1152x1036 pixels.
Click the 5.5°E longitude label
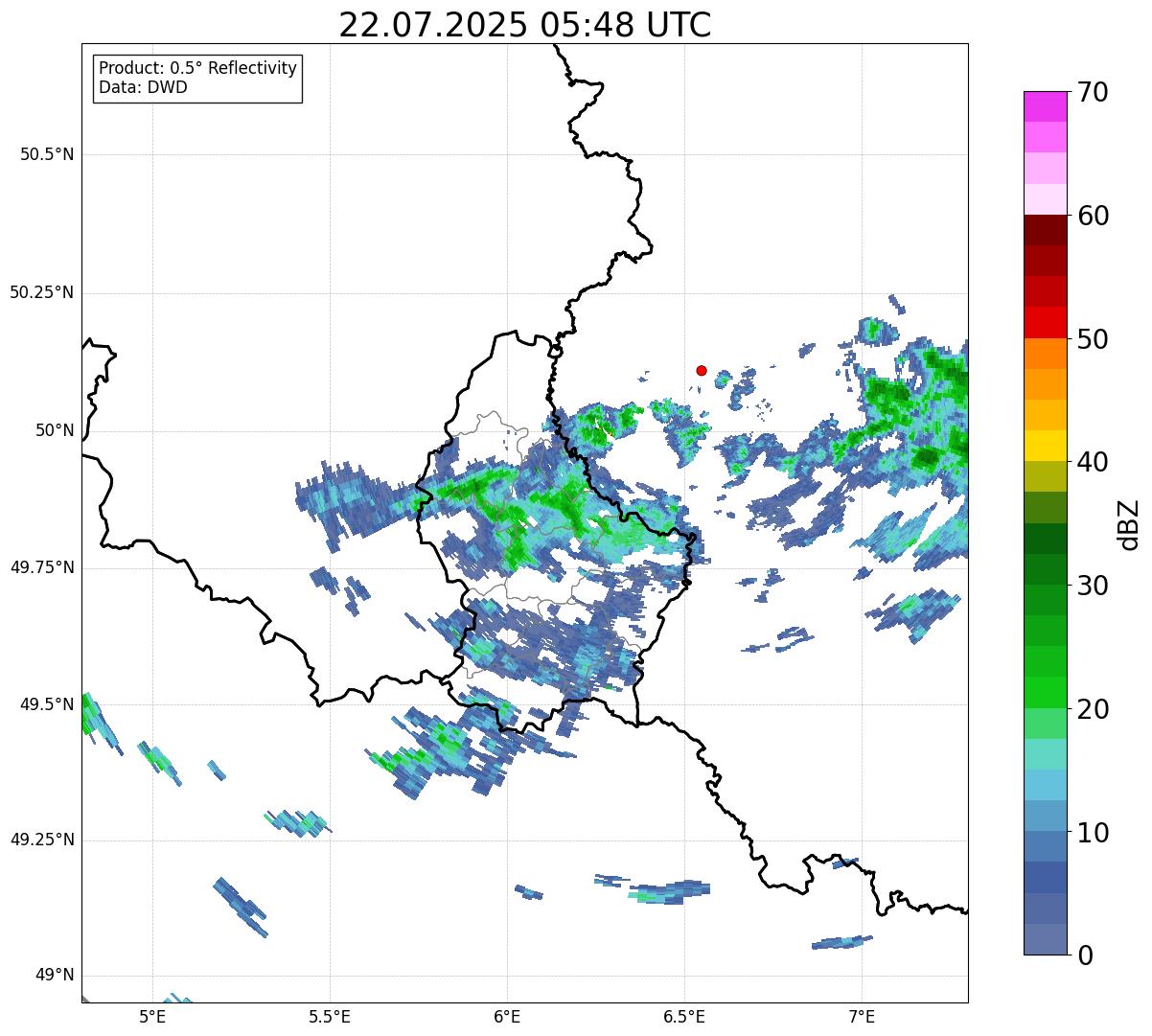(x=330, y=1016)
